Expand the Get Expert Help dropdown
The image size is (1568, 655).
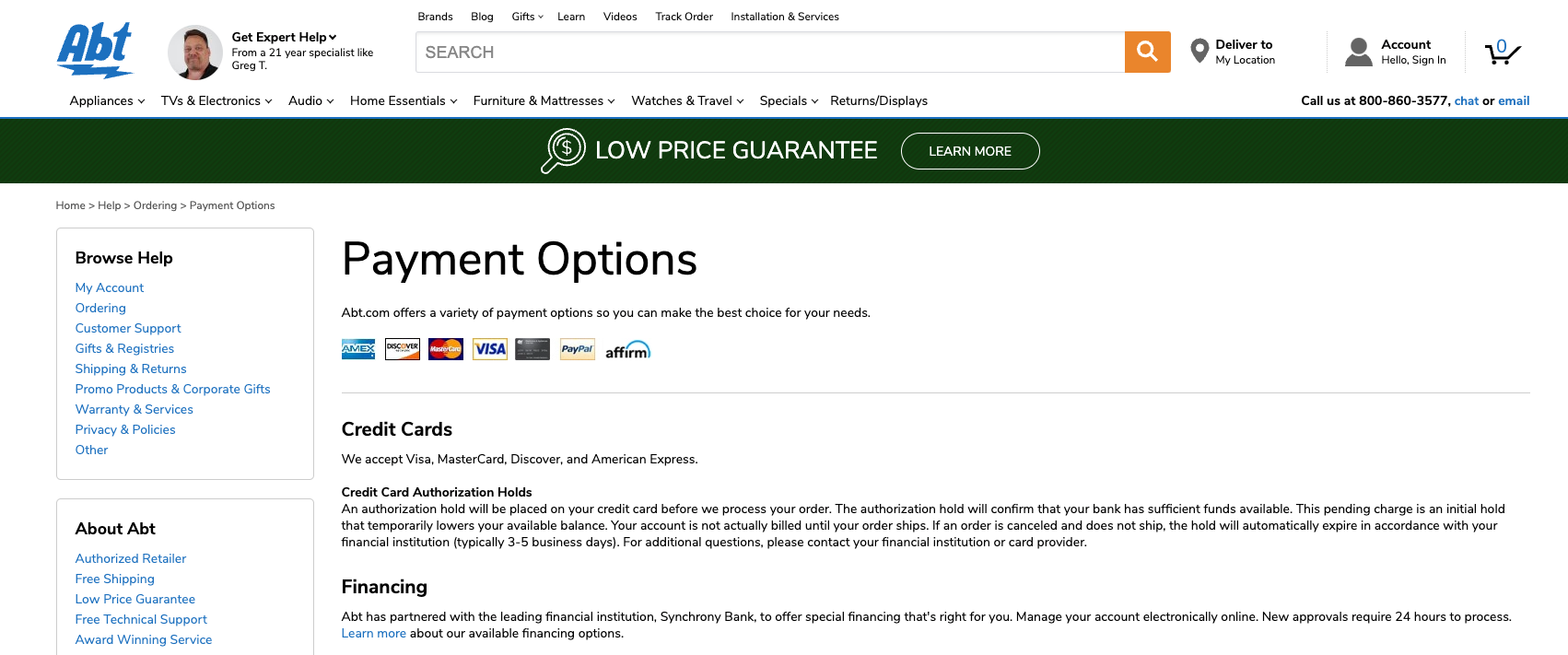tap(284, 37)
